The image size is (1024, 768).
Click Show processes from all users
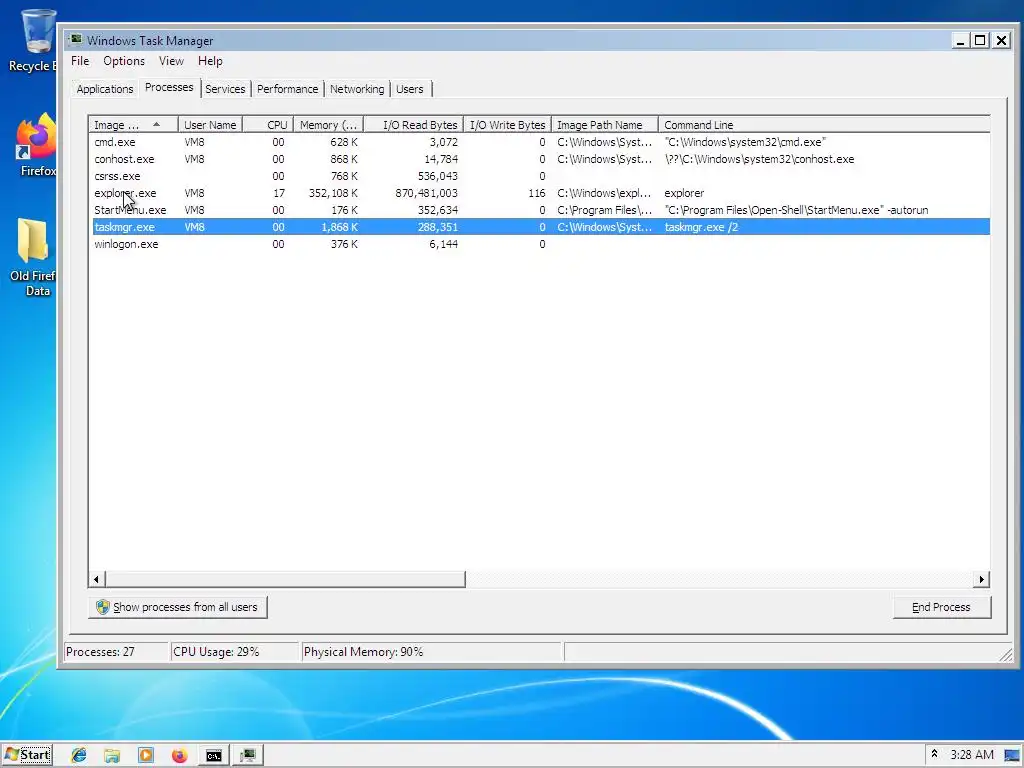pos(178,607)
